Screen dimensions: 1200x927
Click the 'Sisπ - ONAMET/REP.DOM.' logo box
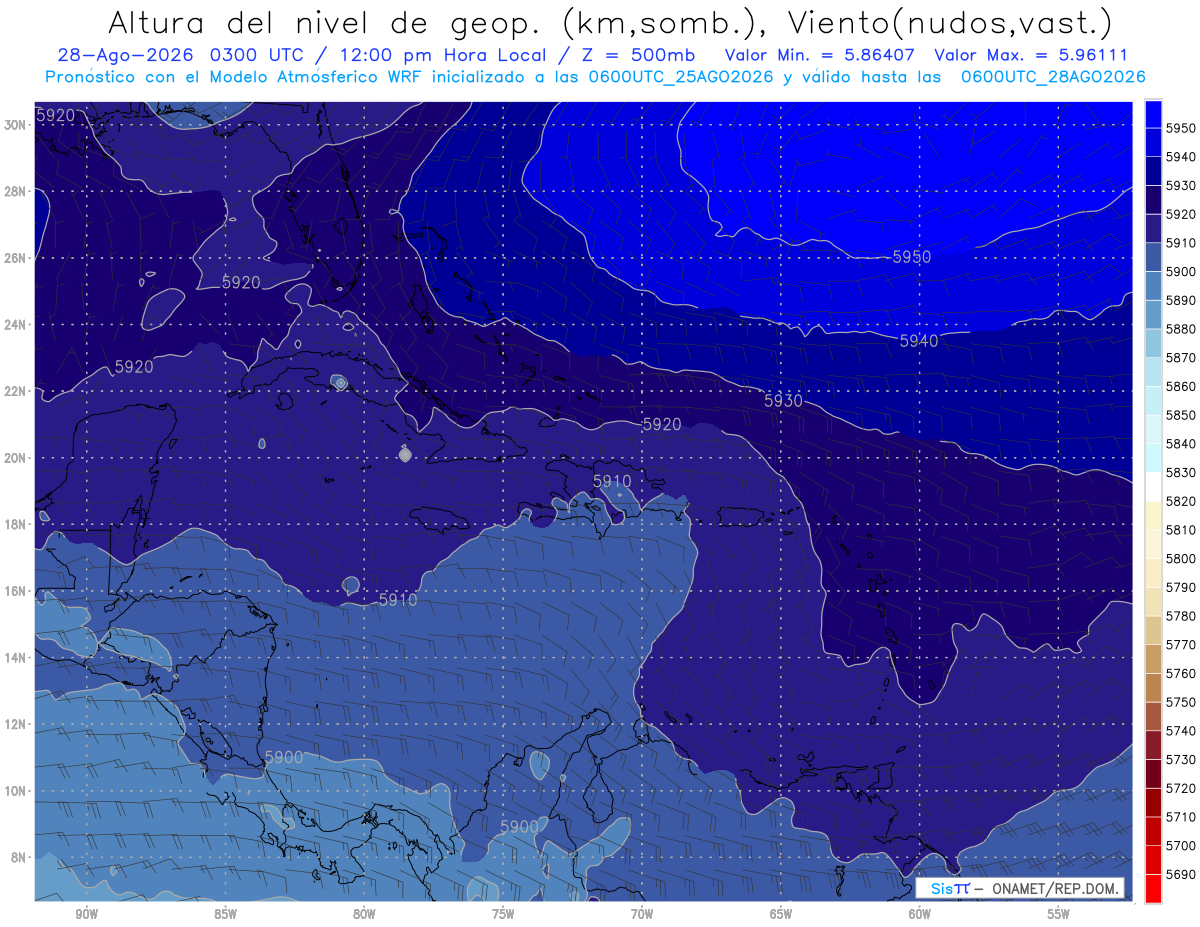[x=1021, y=888]
